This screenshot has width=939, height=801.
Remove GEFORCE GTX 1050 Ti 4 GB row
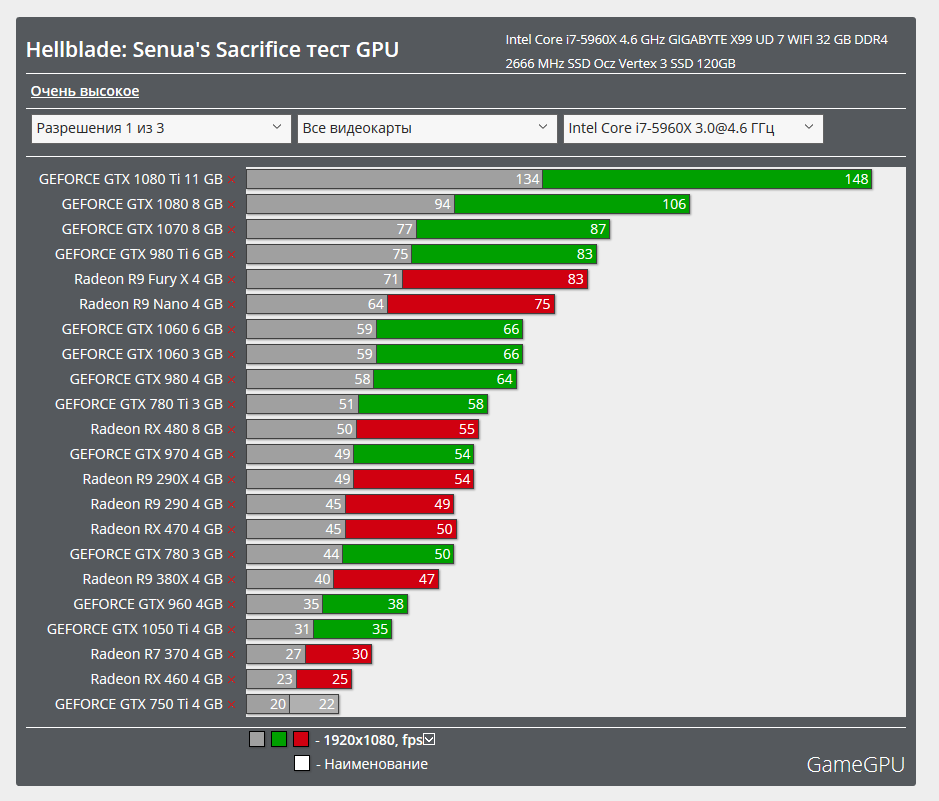(232, 630)
